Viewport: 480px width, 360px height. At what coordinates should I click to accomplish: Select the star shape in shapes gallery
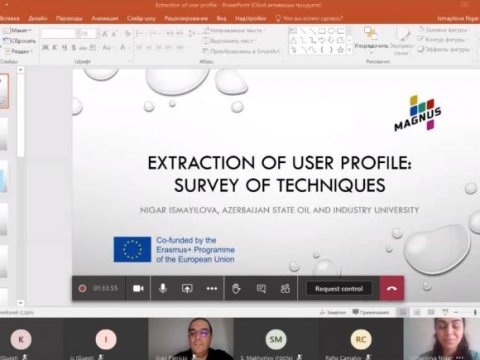click(x=340, y=50)
